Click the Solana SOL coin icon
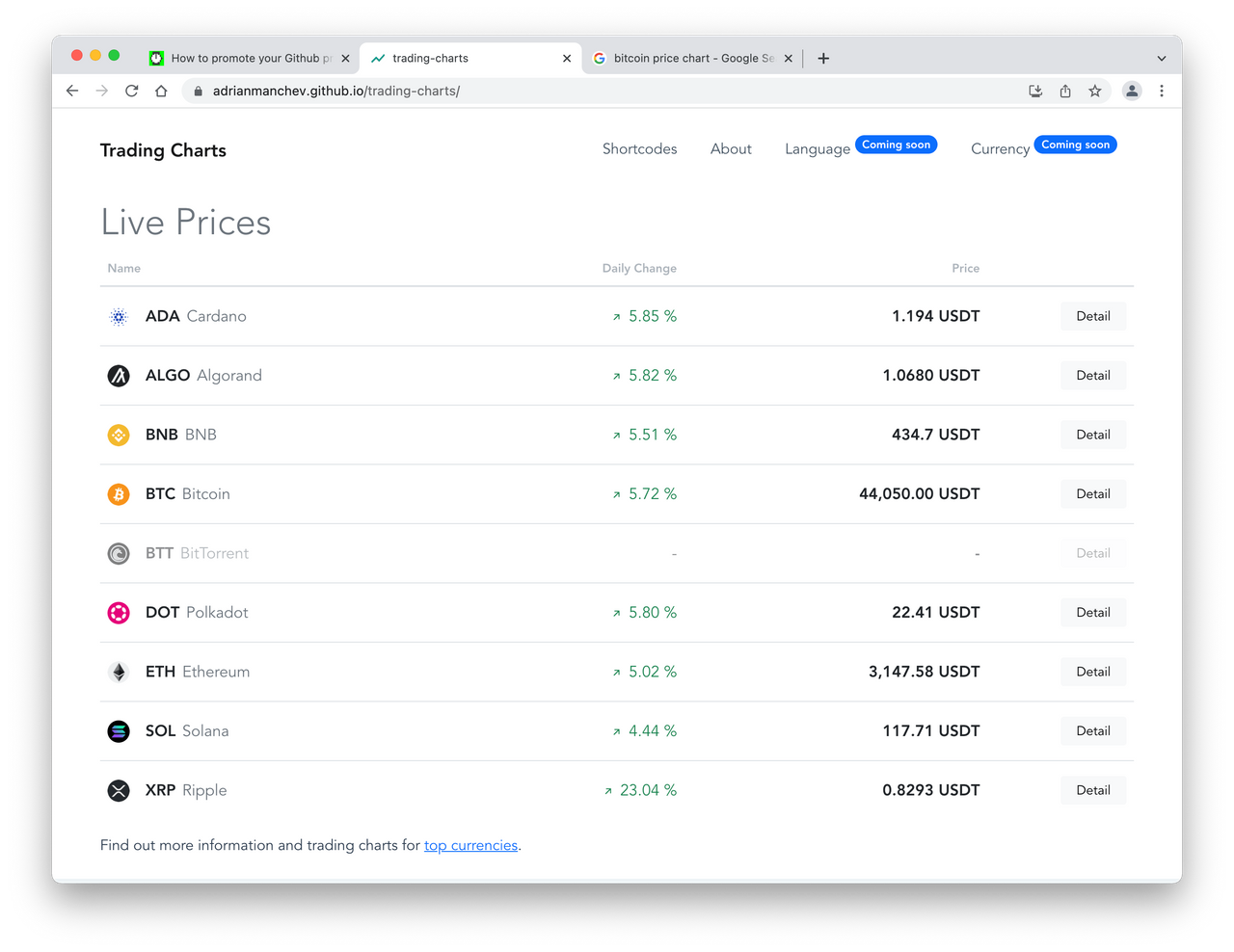Viewport: 1234px width, 952px height. click(119, 731)
